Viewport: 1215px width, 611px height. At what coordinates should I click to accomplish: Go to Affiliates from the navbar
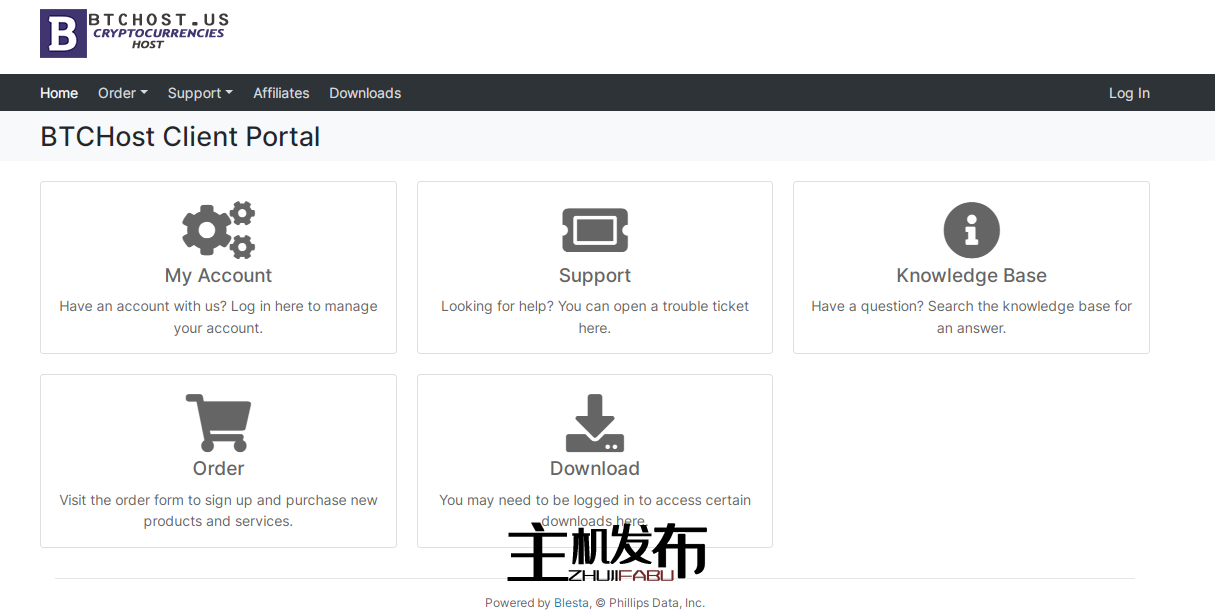(x=281, y=92)
